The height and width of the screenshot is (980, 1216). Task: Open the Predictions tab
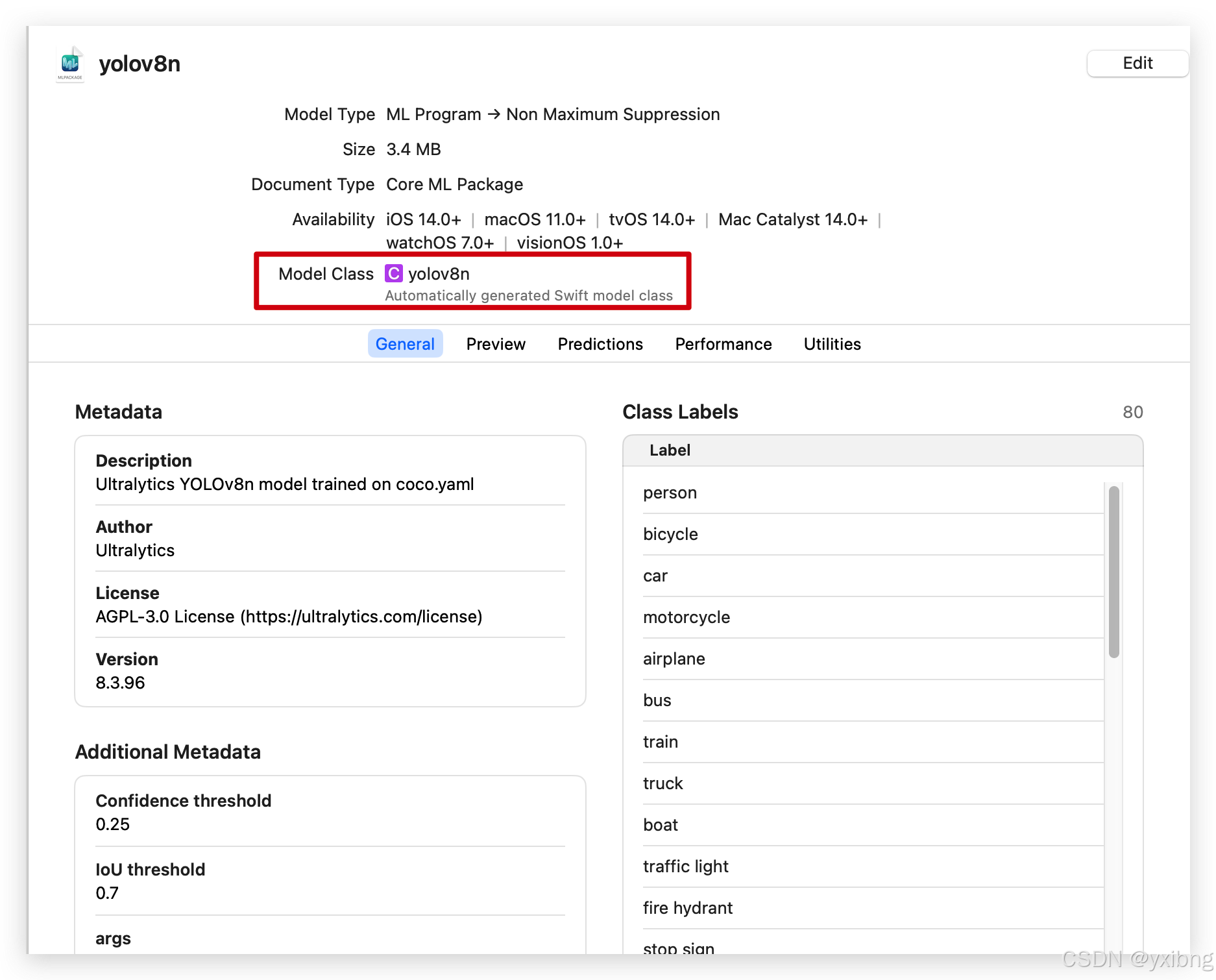pos(600,343)
